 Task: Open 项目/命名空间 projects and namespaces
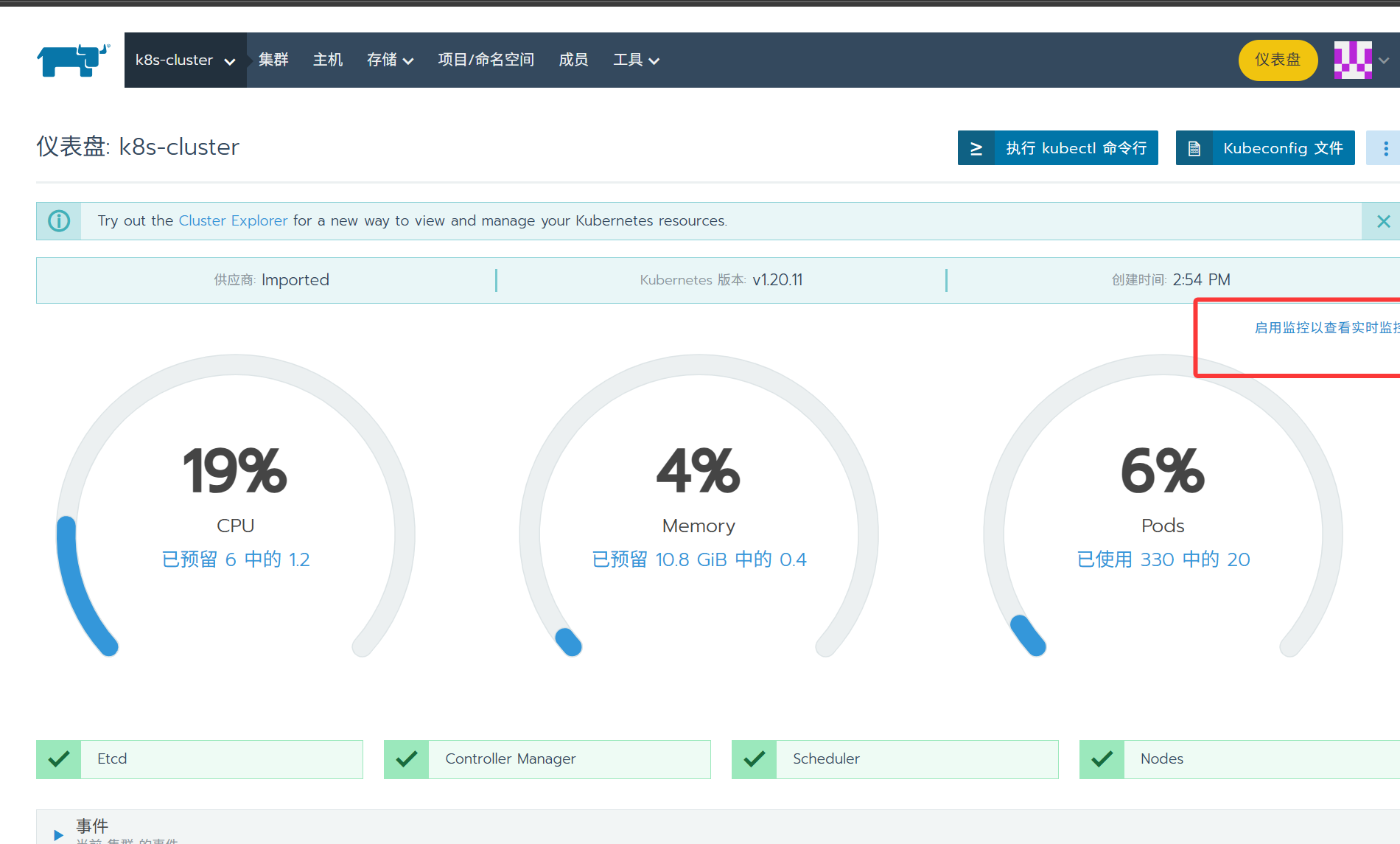[x=486, y=60]
